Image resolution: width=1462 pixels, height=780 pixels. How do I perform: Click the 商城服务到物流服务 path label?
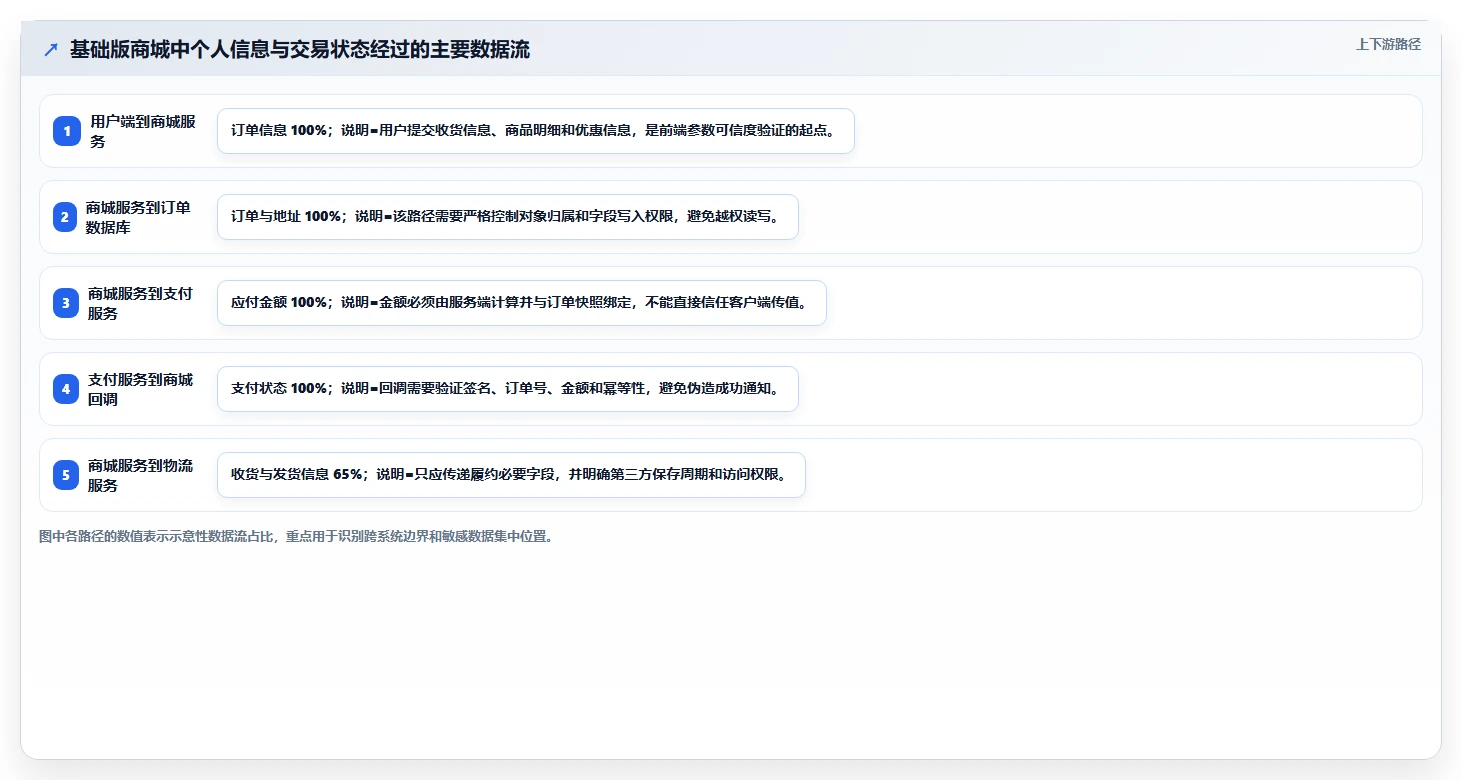tap(140, 475)
